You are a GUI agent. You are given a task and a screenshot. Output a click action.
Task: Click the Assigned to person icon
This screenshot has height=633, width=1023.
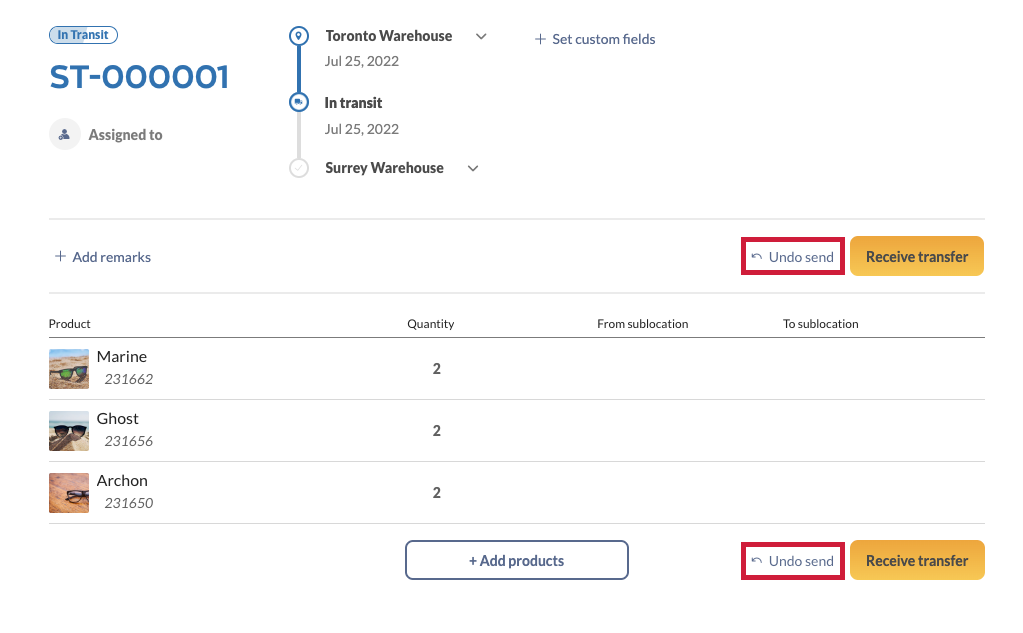pyautogui.click(x=65, y=134)
